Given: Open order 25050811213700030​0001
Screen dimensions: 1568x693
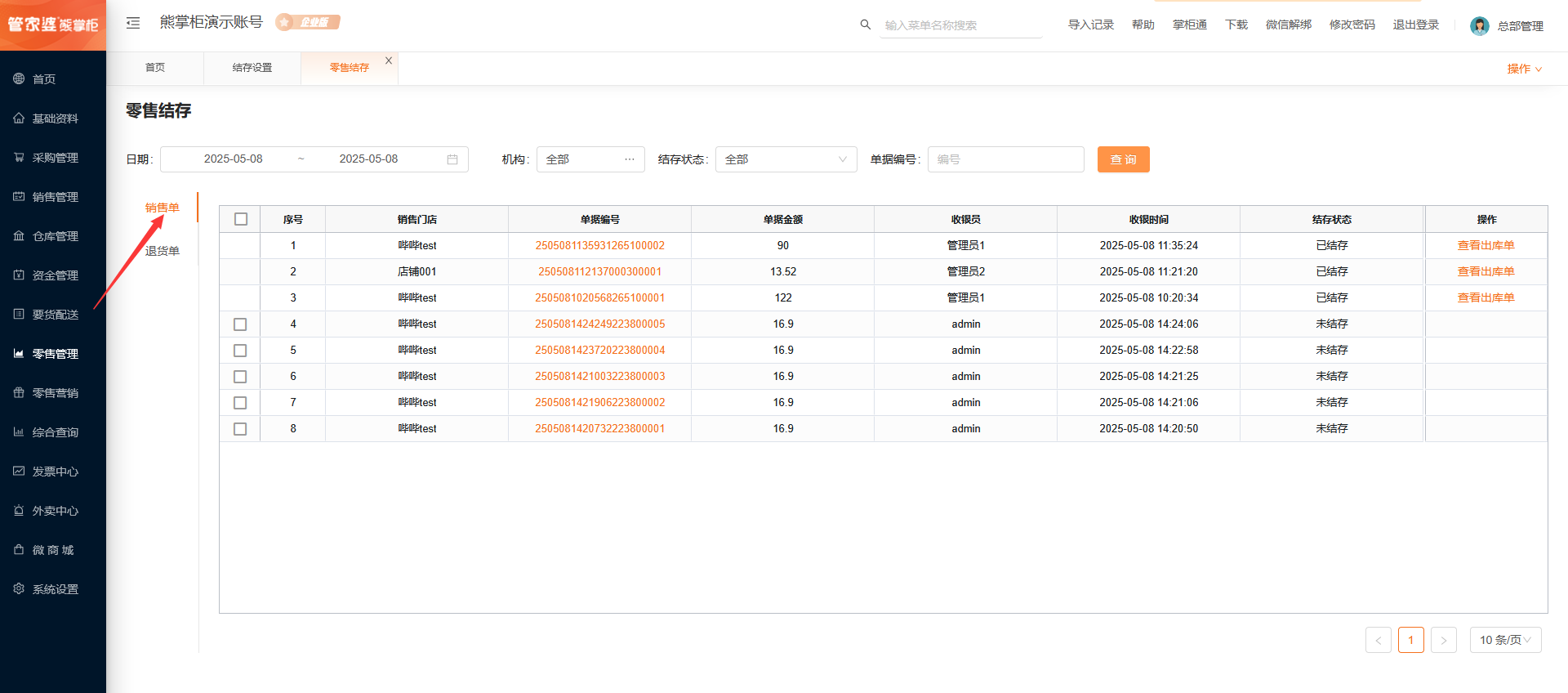Looking at the screenshot, I should point(600,271).
